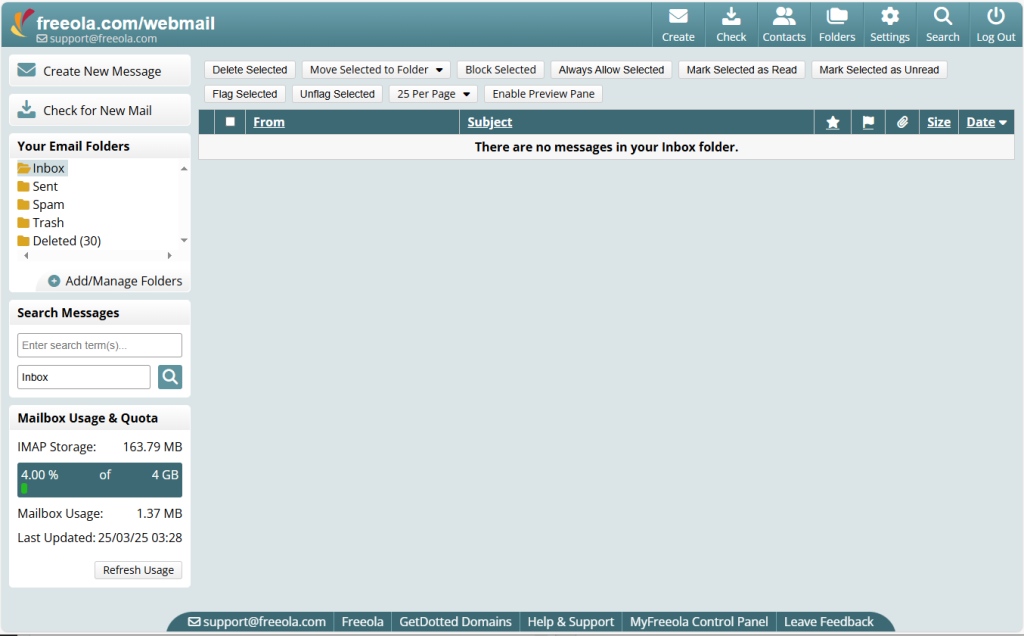Click the flag column header icon
Viewport: 1024px width, 636px height.
867,121
